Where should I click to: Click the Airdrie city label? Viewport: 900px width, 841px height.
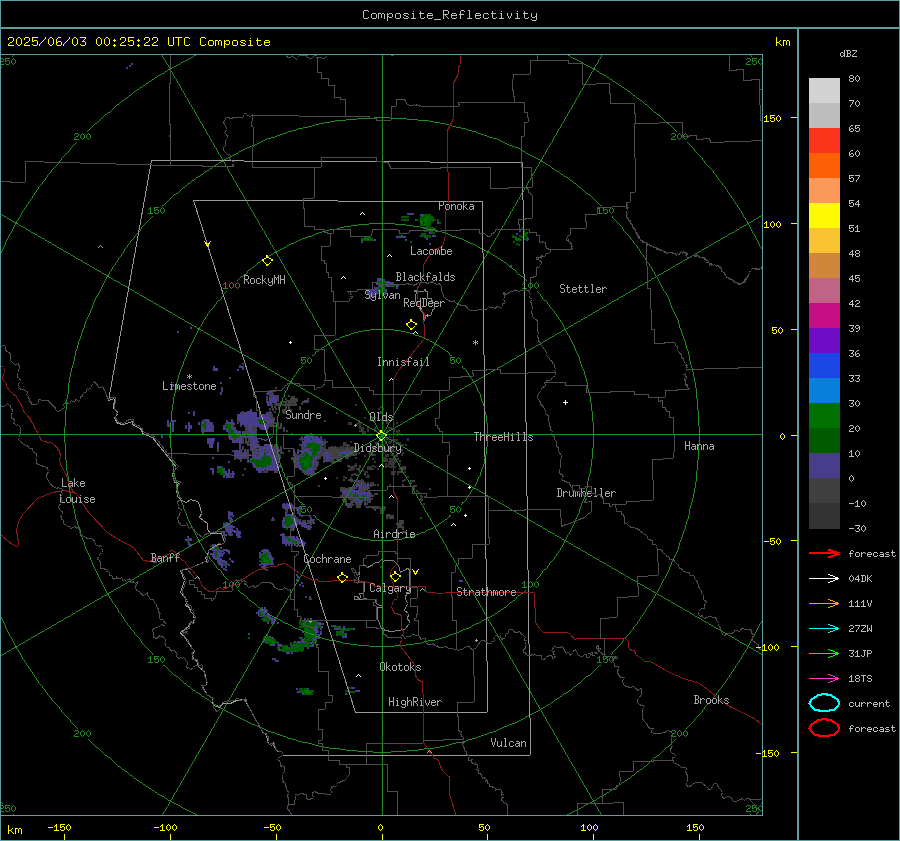pyautogui.click(x=394, y=534)
